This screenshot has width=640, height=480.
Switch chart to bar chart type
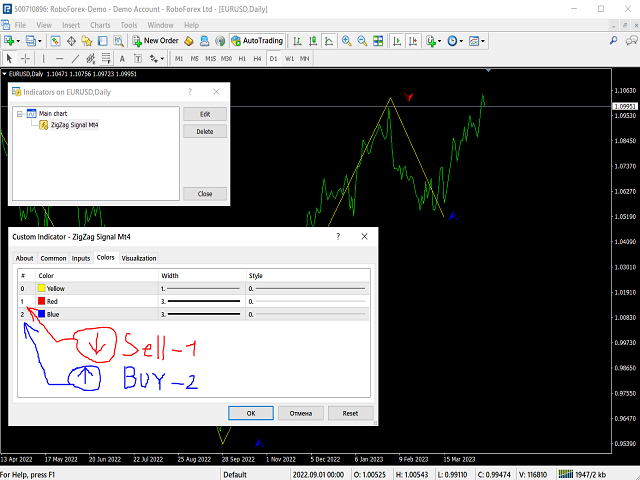click(297, 41)
